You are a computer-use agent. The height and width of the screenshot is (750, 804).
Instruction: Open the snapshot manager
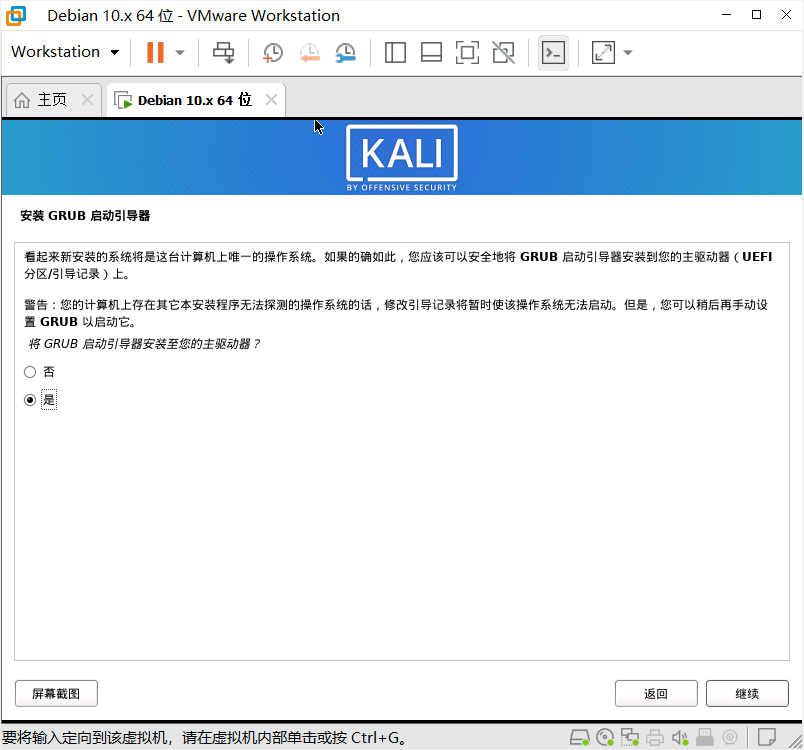click(346, 52)
